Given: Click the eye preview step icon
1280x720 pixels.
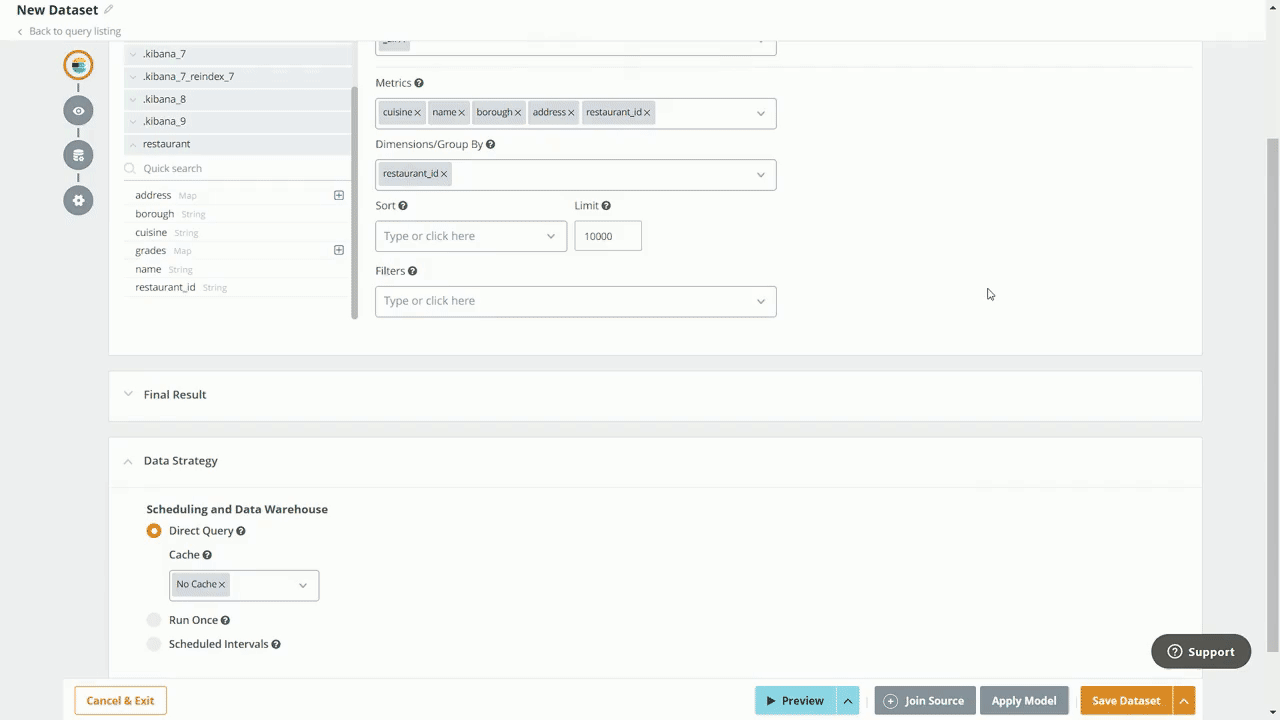Looking at the screenshot, I should click(x=78, y=111).
